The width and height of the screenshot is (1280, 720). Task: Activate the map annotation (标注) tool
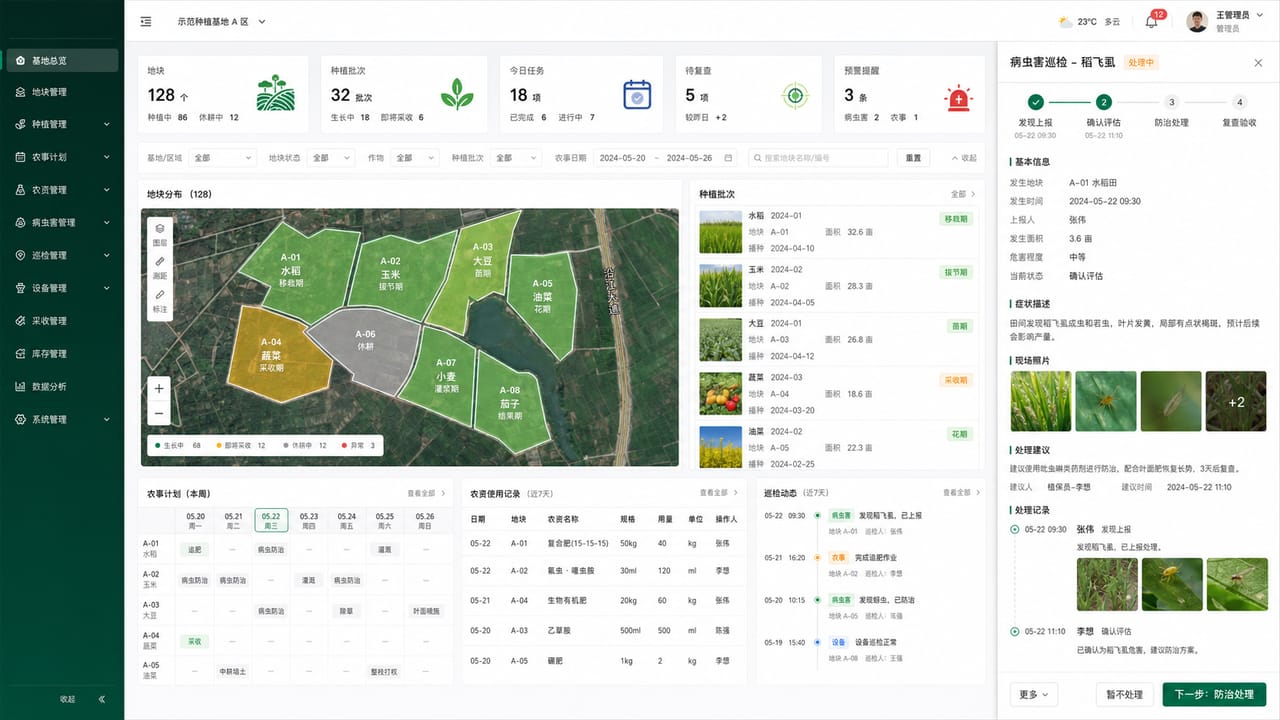click(160, 300)
